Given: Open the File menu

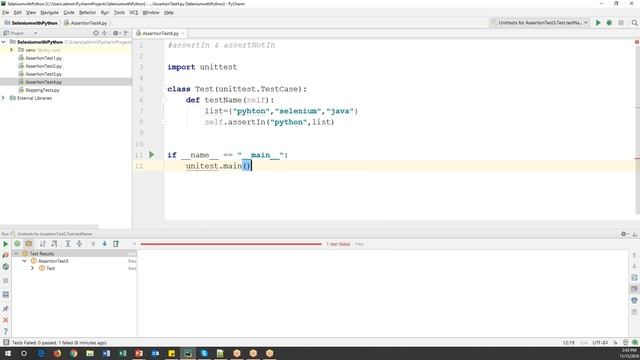Looking at the screenshot, I should [x=5, y=13].
